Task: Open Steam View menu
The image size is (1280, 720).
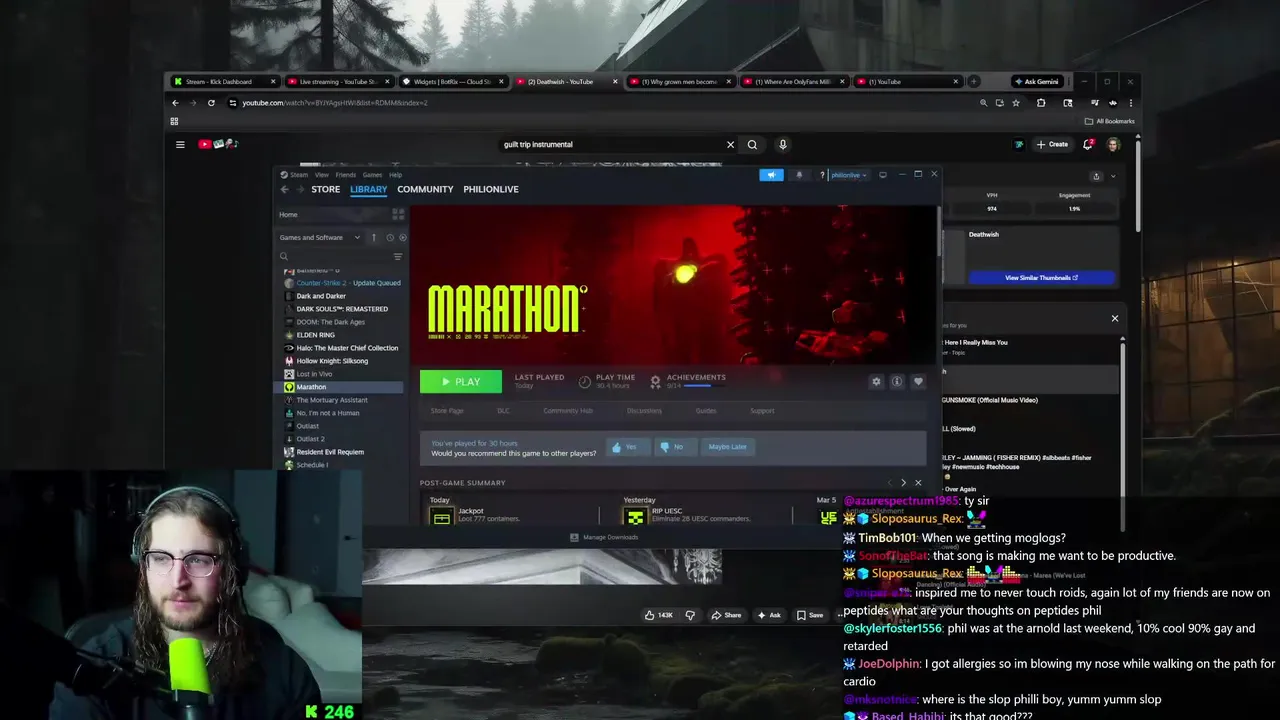Action: 322,175
